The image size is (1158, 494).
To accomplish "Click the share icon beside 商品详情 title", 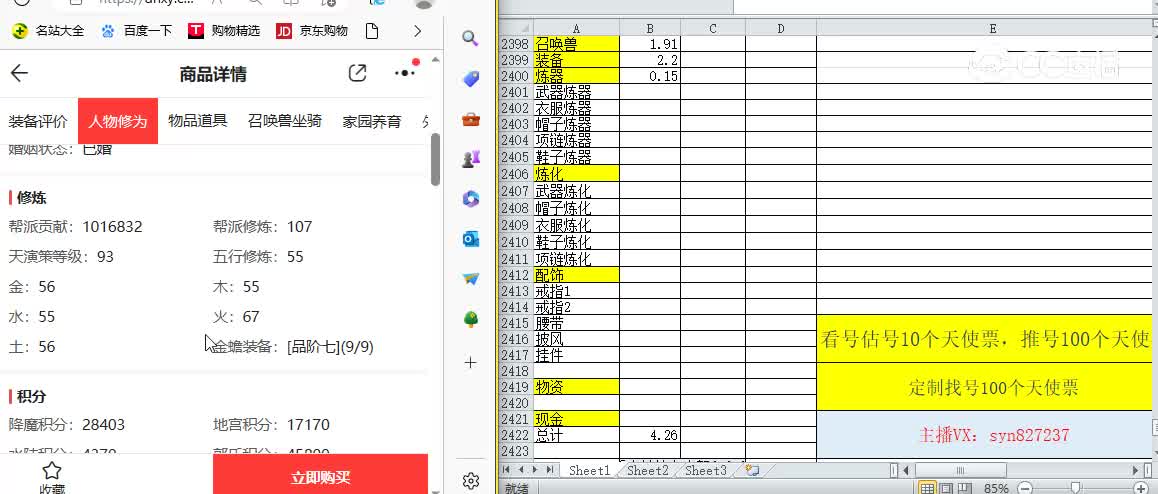I will coord(357,73).
